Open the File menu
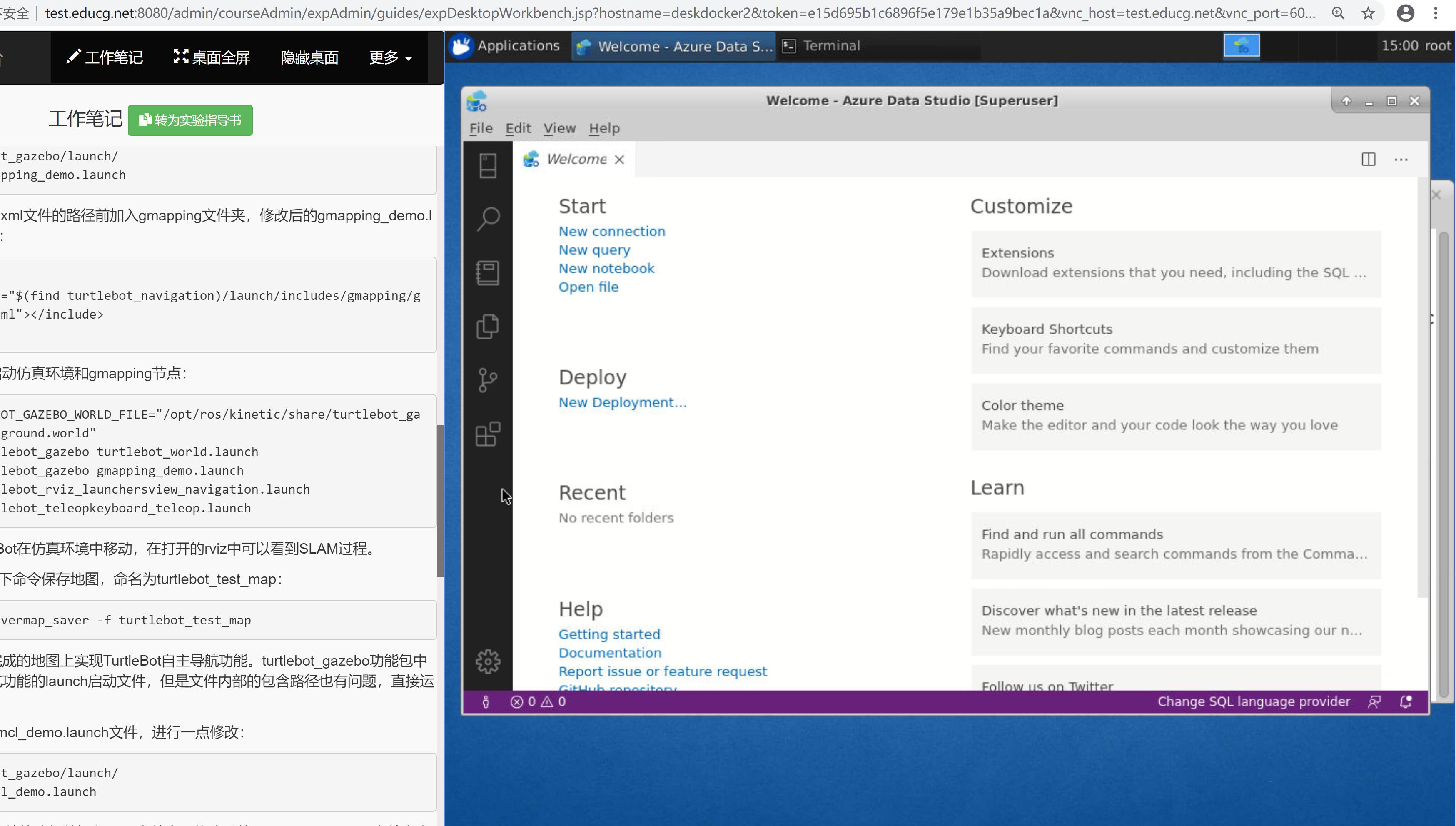 [x=481, y=128]
